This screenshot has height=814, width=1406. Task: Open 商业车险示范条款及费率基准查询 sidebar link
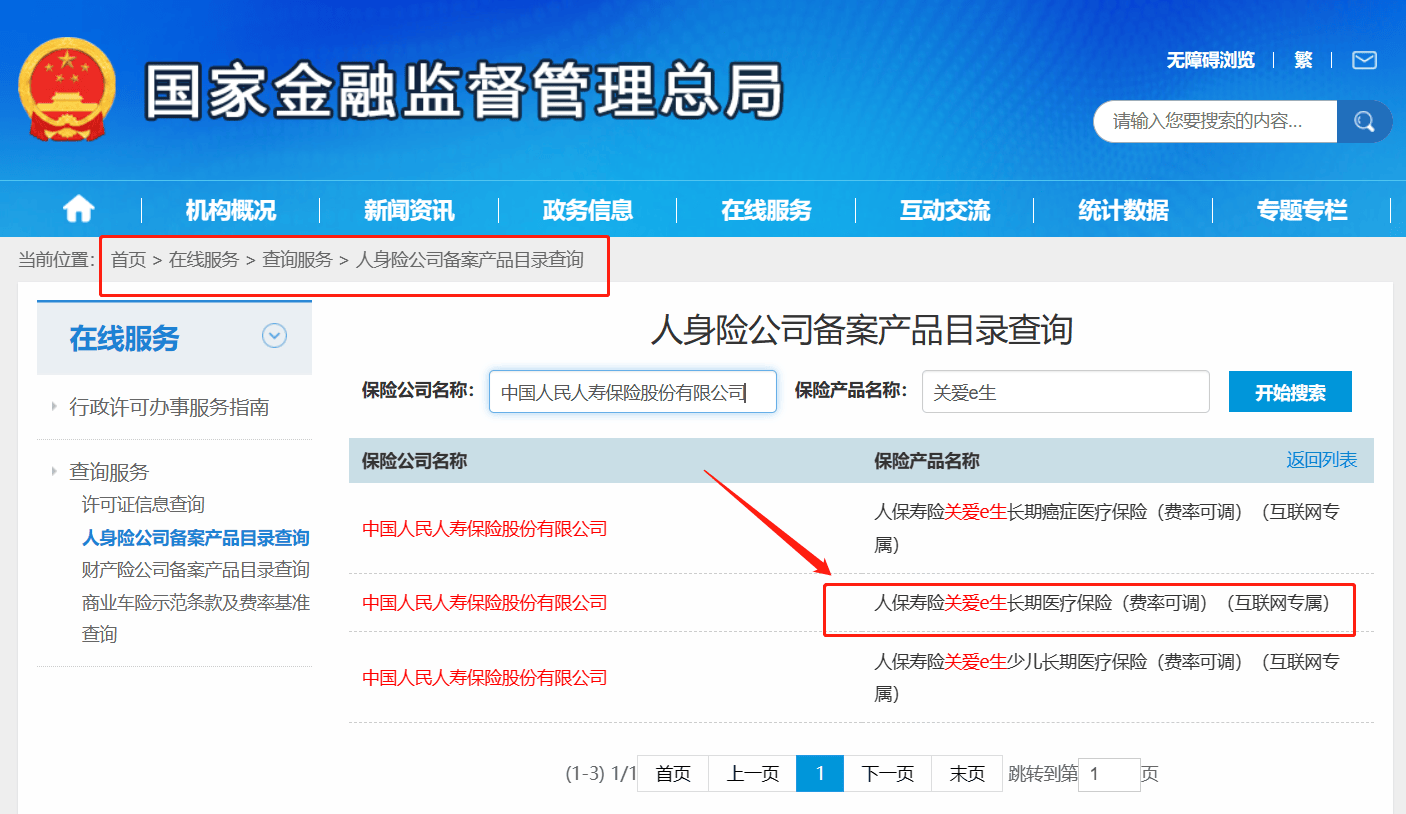coord(196,618)
